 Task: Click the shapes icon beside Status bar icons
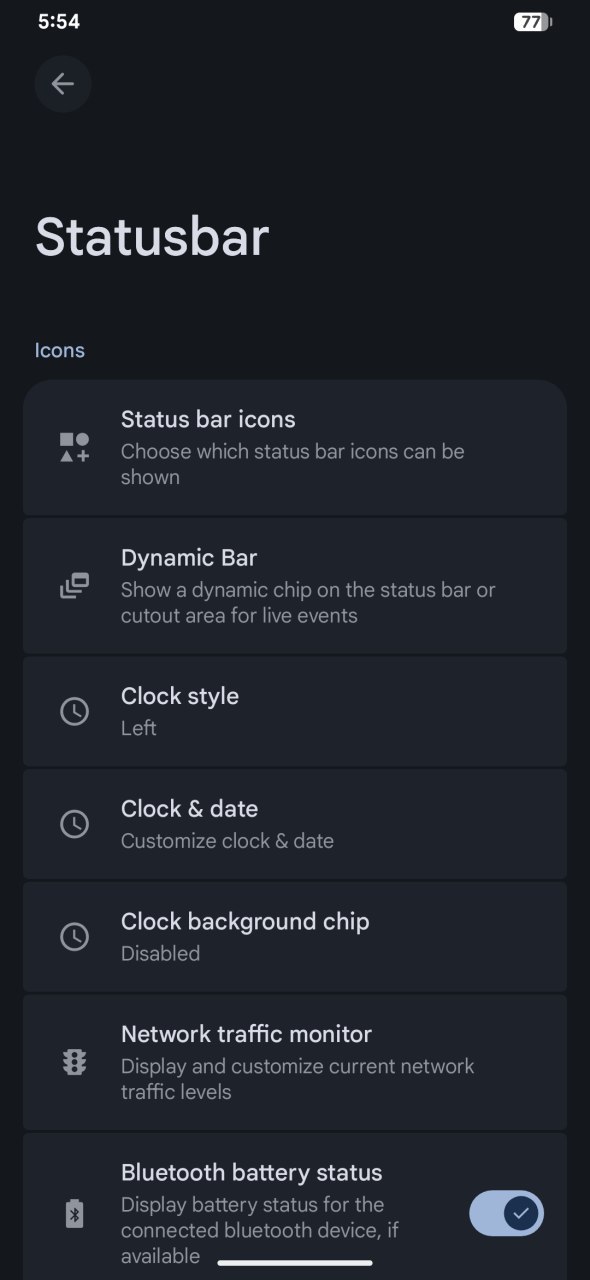click(x=74, y=447)
